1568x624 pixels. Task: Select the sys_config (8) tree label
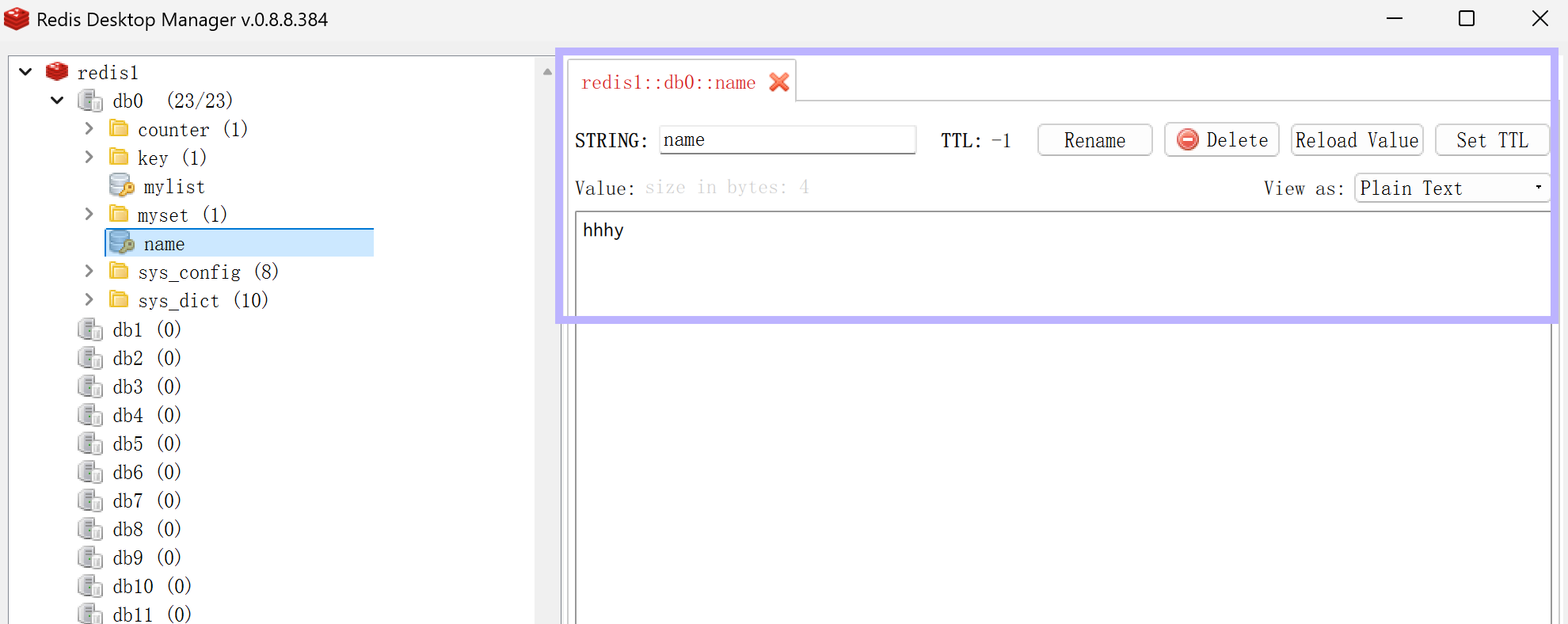[208, 272]
